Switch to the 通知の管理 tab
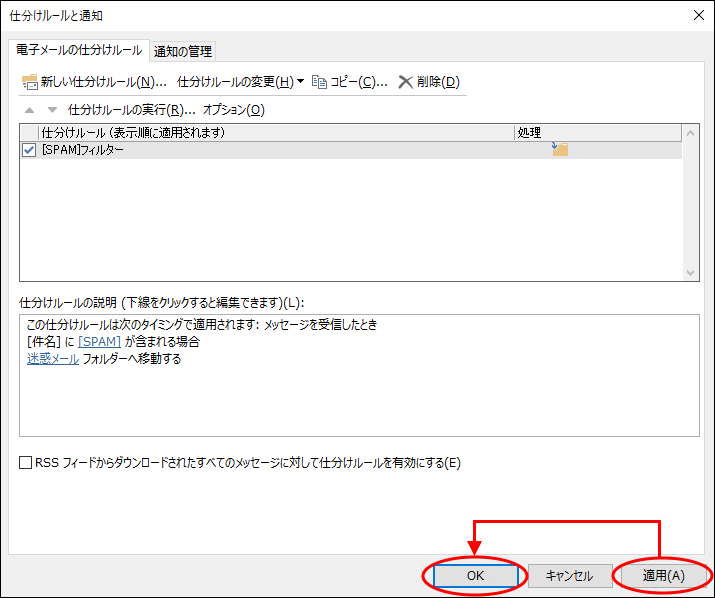Viewport: 715px width, 598px height. coord(183,51)
